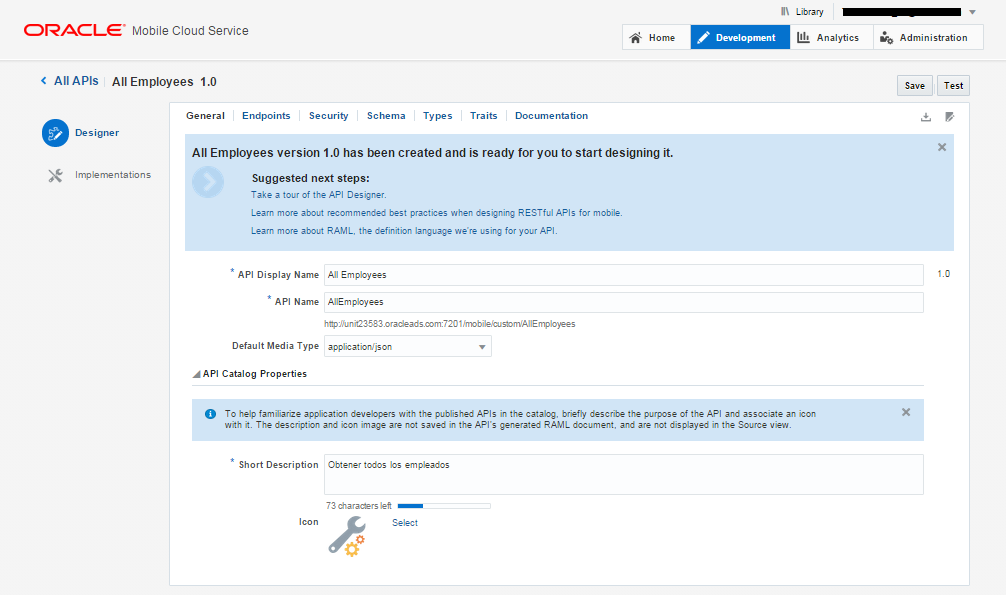Click Take a tour of the API Designer

pyautogui.click(x=319, y=194)
